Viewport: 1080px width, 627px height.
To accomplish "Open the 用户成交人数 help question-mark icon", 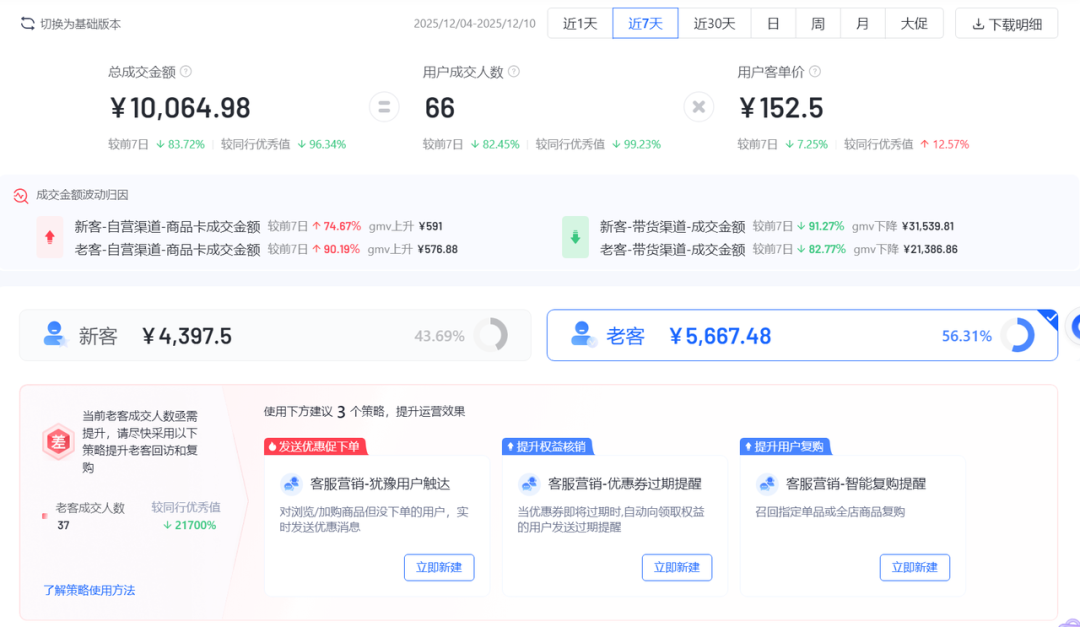I will point(514,72).
